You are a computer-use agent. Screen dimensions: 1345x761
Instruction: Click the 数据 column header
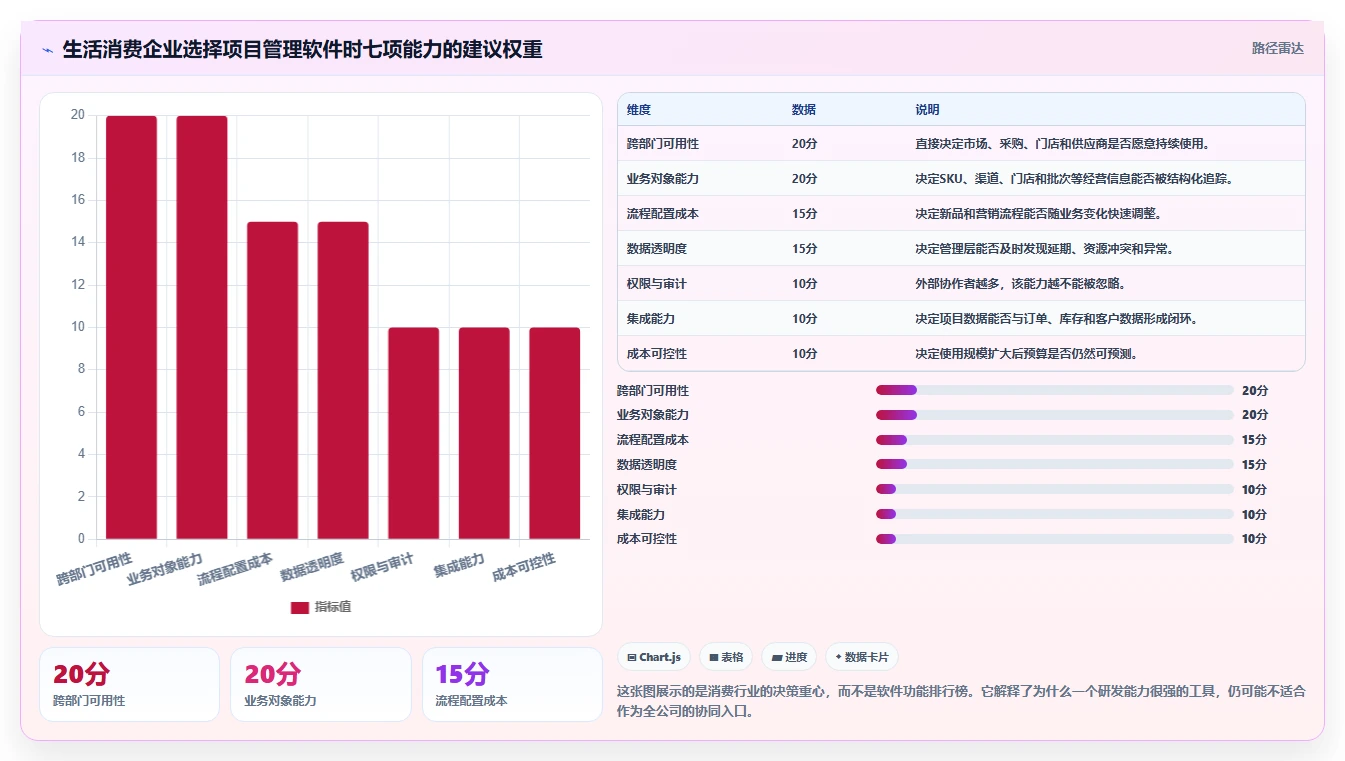(x=804, y=110)
